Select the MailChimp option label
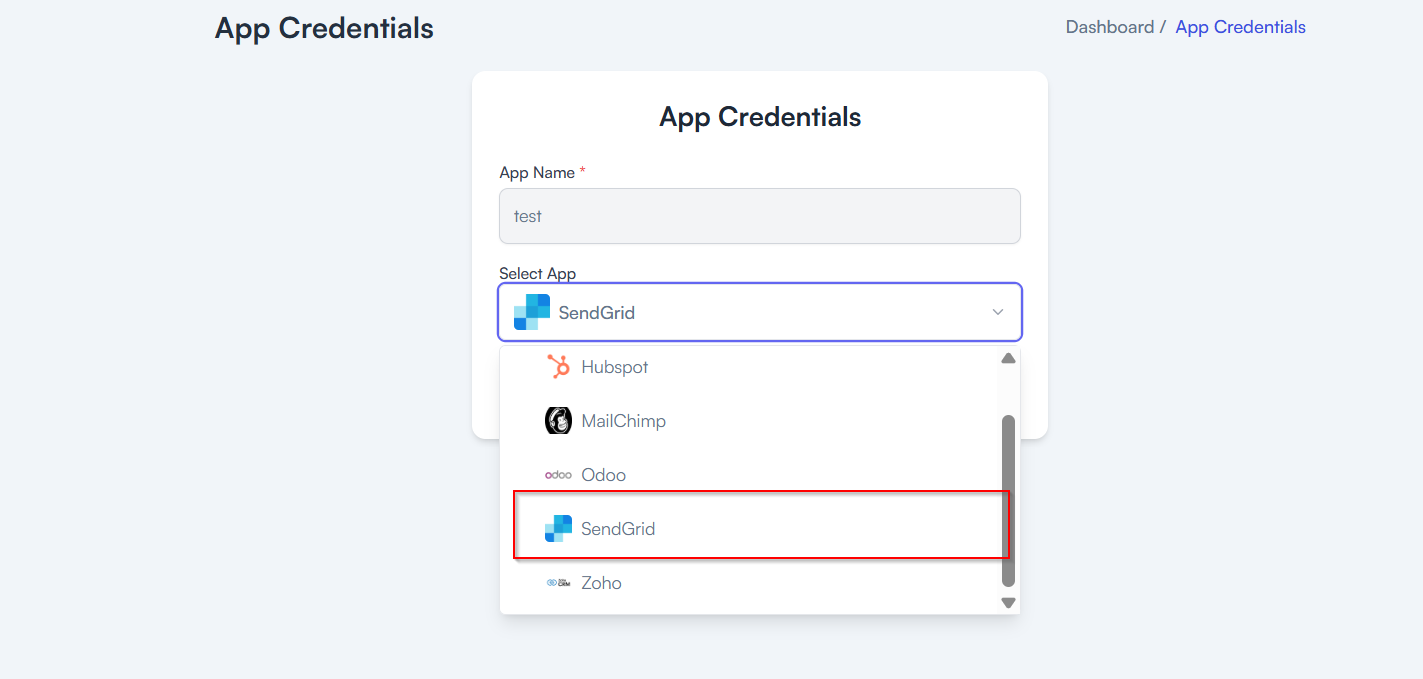 [x=623, y=421]
